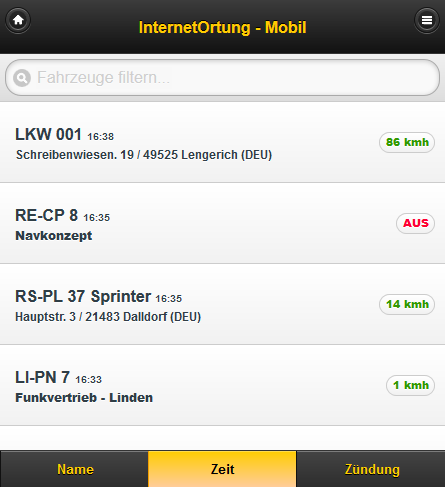
Task: Open the hamburger menu icon
Action: [x=427, y=20]
